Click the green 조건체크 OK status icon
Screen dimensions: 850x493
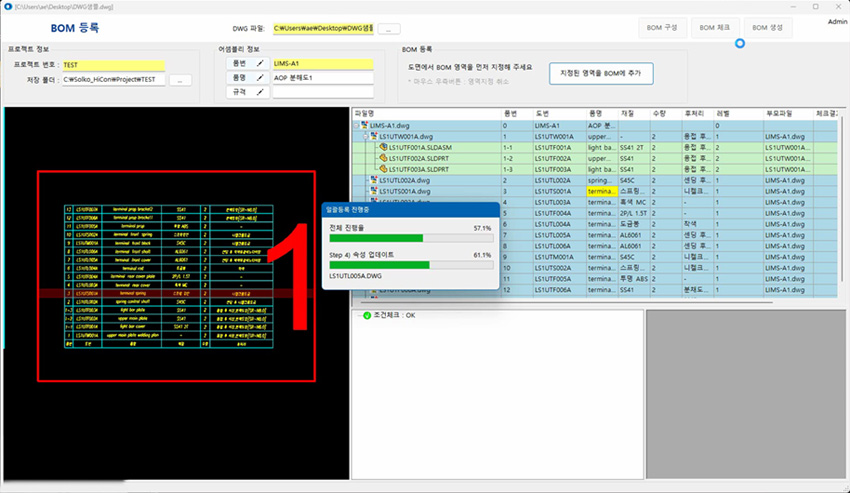click(367, 316)
